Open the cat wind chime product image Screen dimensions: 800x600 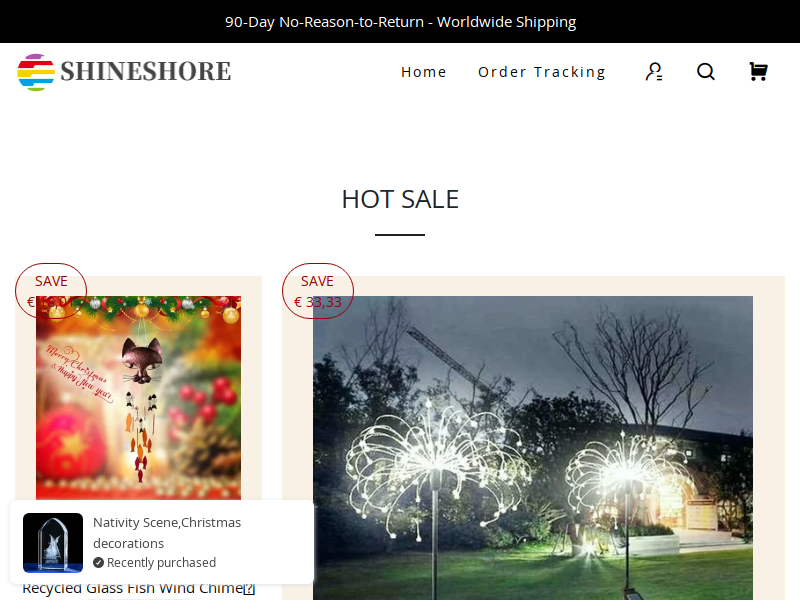click(x=138, y=397)
